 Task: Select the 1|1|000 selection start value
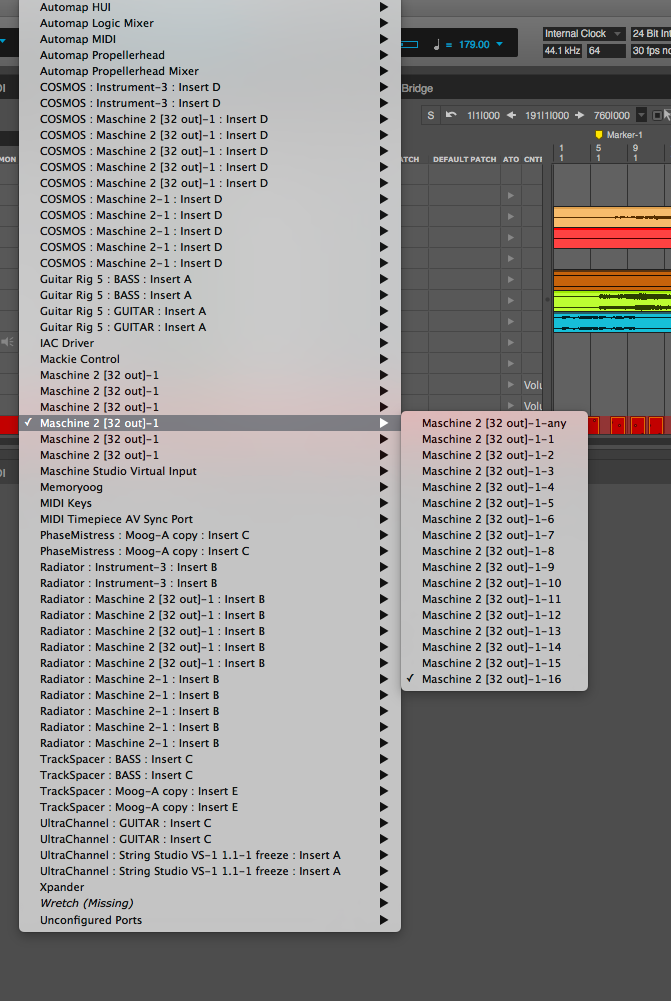pyautogui.click(x=483, y=116)
